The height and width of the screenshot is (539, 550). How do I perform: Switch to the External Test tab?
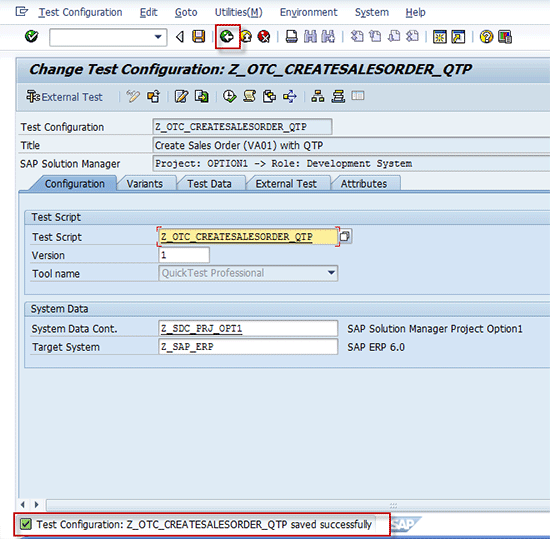tap(286, 184)
